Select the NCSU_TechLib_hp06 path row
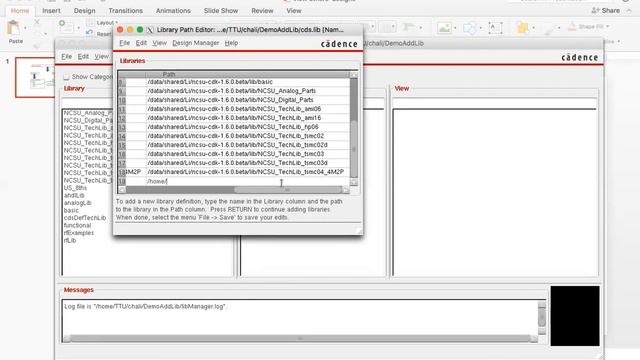Viewport: 640px width, 360px height. pos(247,127)
